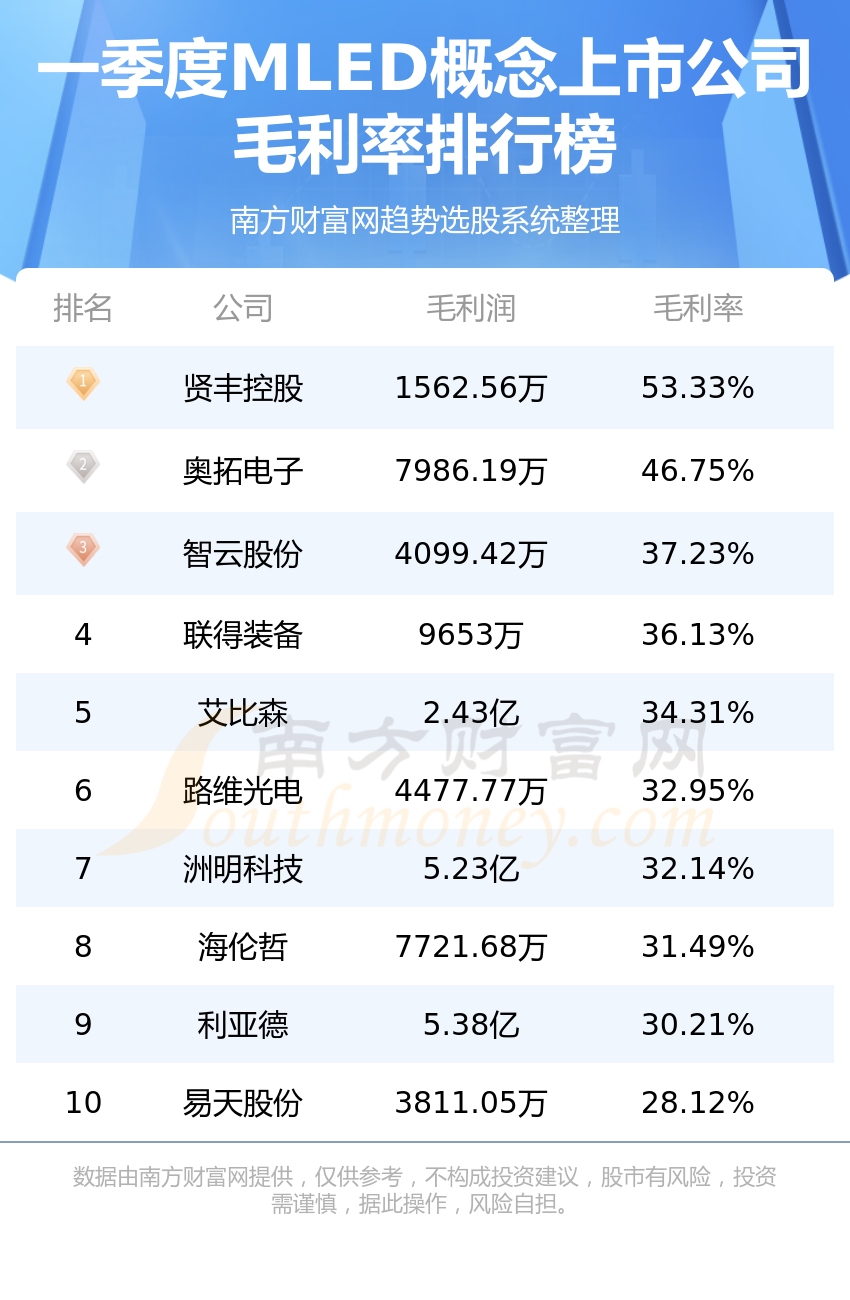
Task: Click rank number 10 for 易天股份
Action: 83,1103
